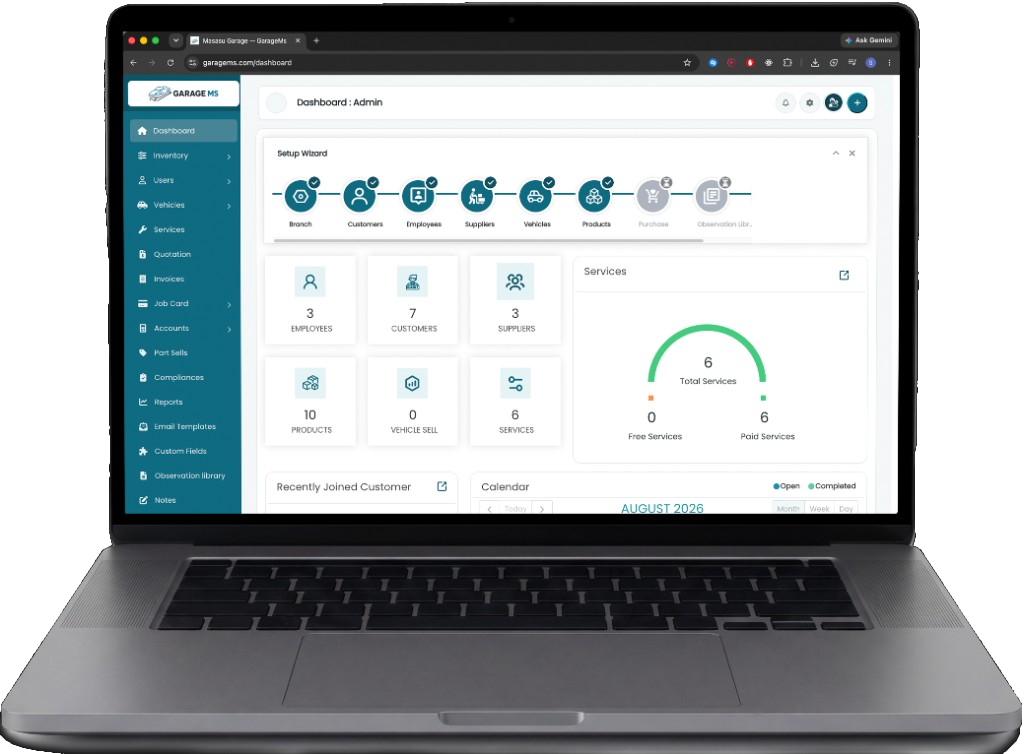
Task: Open the browser tab search dropdown
Action: coord(176,40)
